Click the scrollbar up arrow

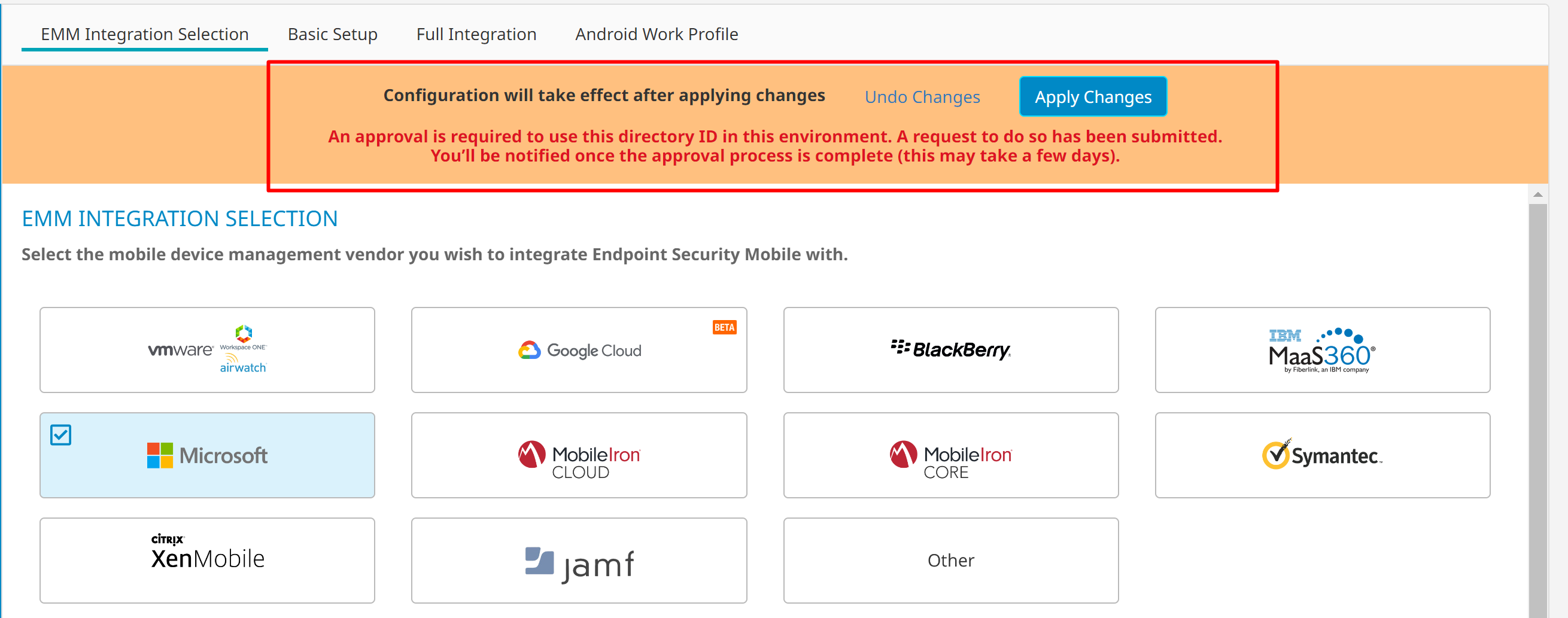[1537, 194]
